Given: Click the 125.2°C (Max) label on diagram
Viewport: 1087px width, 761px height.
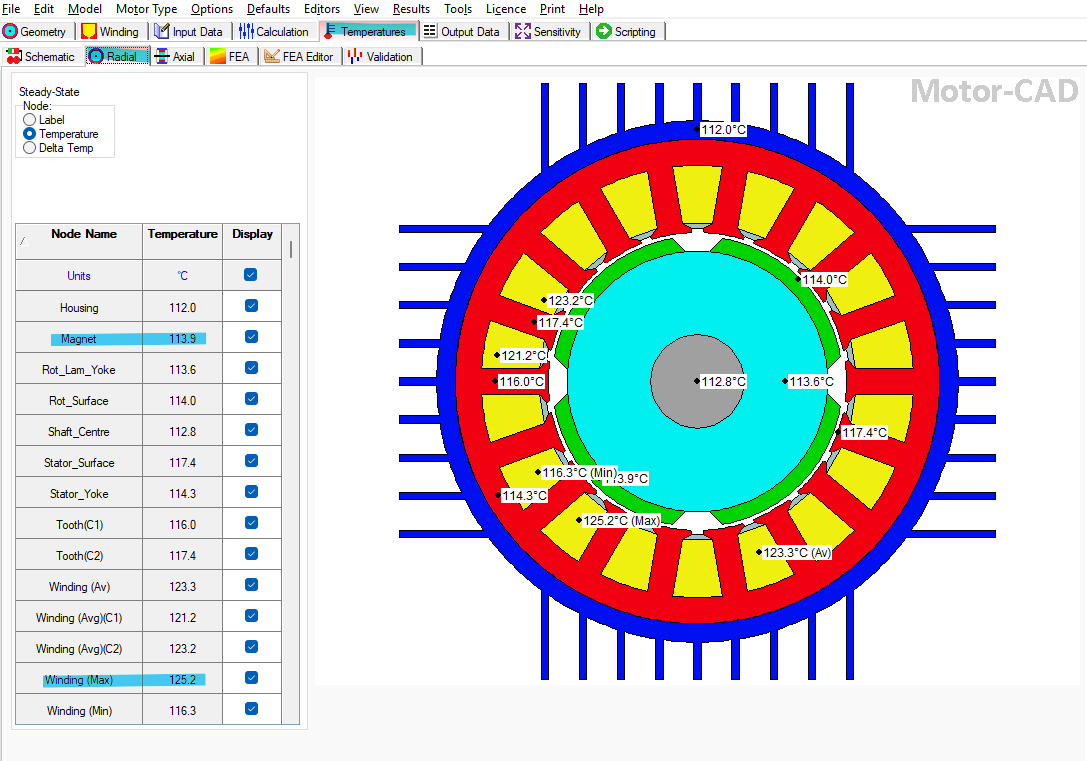Looking at the screenshot, I should coord(622,521).
